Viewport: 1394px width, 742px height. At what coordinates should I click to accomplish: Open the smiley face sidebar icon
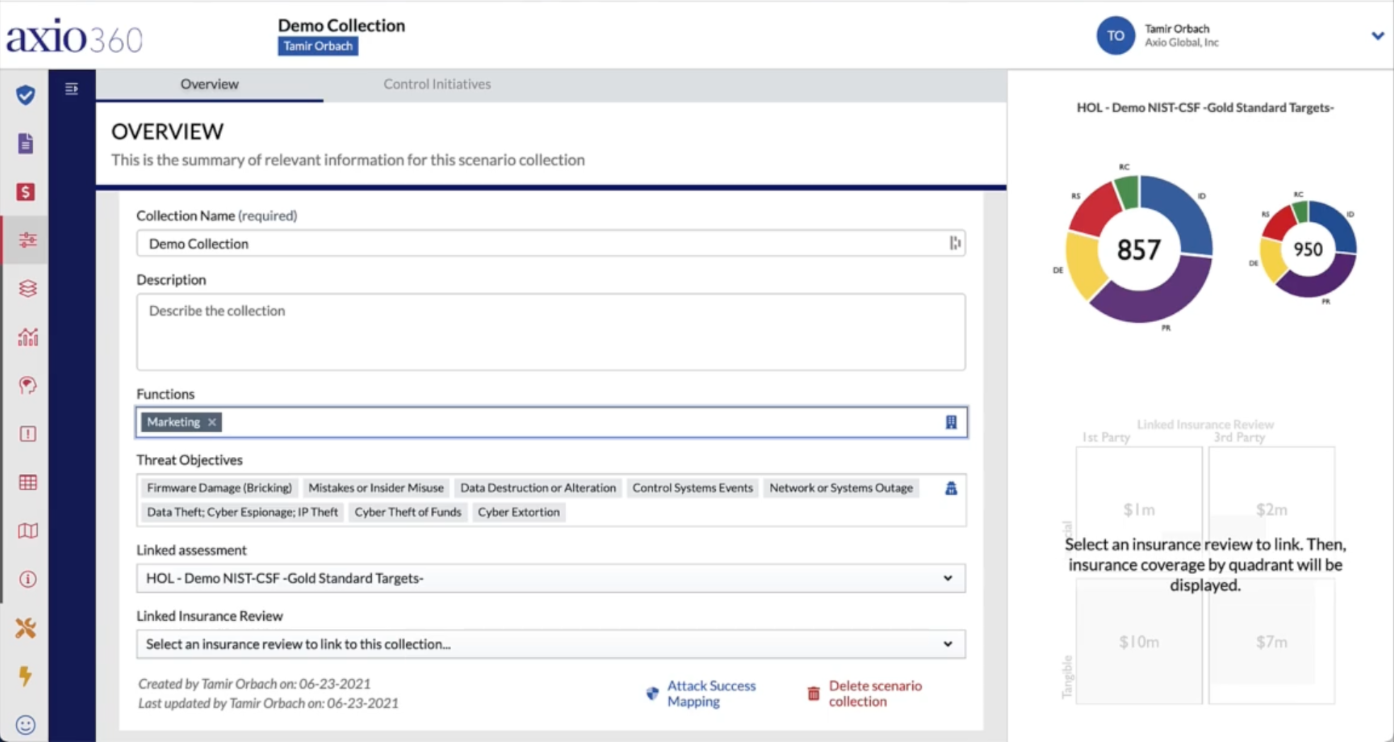pos(26,725)
